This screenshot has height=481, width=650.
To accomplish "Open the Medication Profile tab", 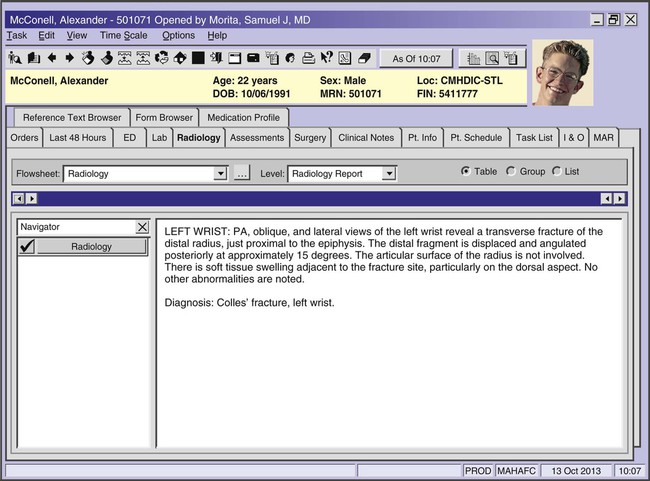I will [x=244, y=117].
